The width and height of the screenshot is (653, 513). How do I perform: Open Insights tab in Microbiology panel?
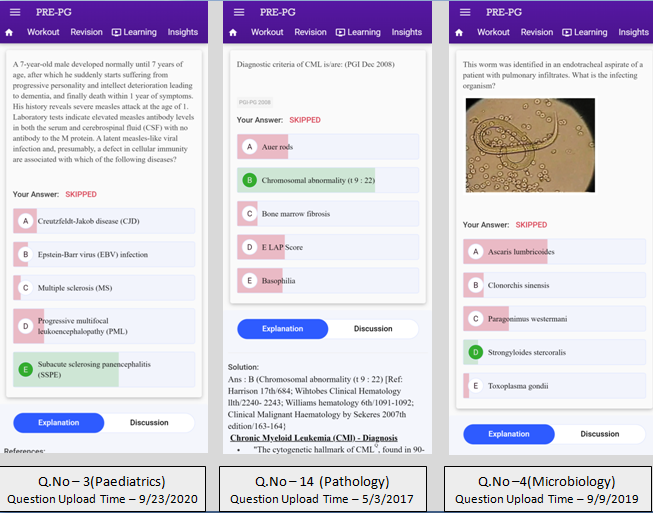pos(633,32)
